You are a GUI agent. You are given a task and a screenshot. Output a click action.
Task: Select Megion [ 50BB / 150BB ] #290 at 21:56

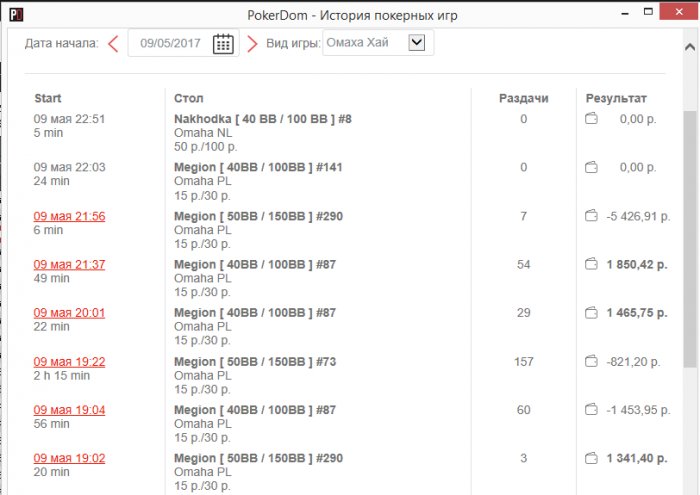coord(258,216)
